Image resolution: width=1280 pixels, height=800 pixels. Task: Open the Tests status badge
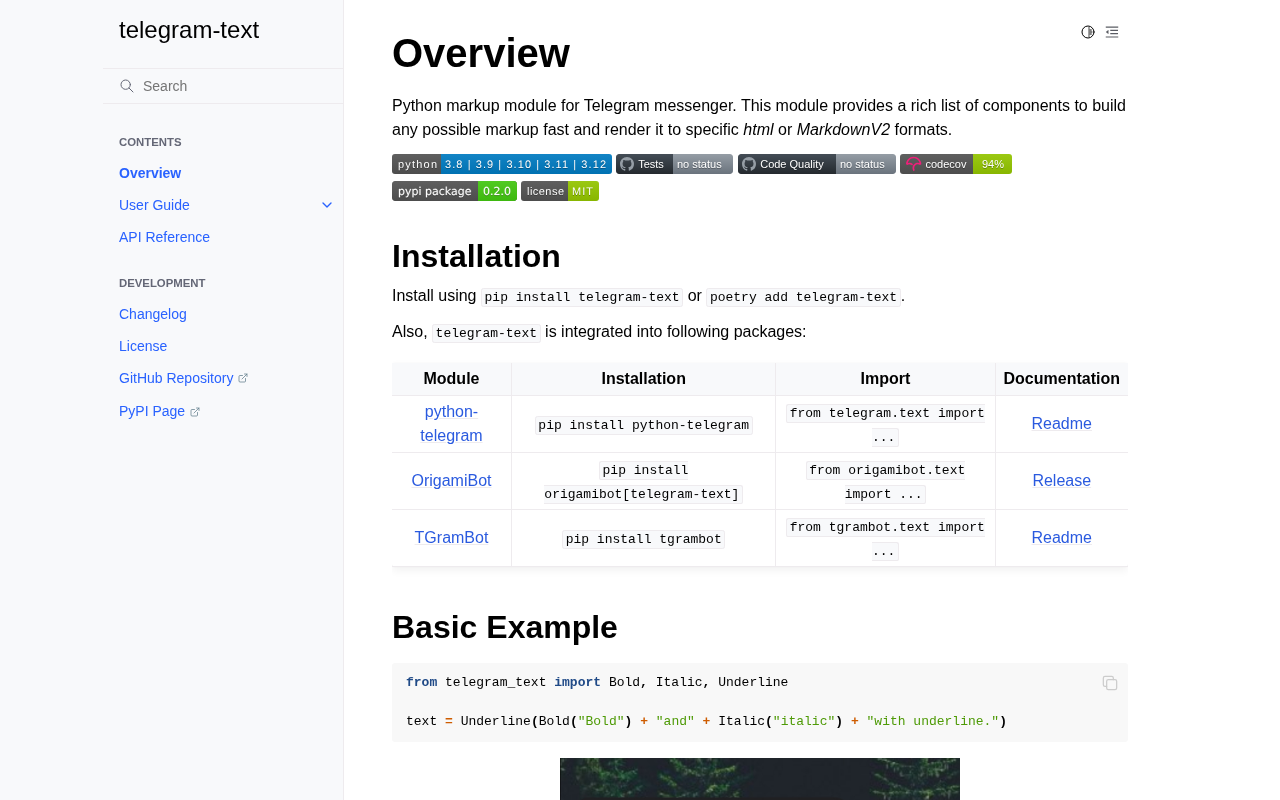point(674,164)
